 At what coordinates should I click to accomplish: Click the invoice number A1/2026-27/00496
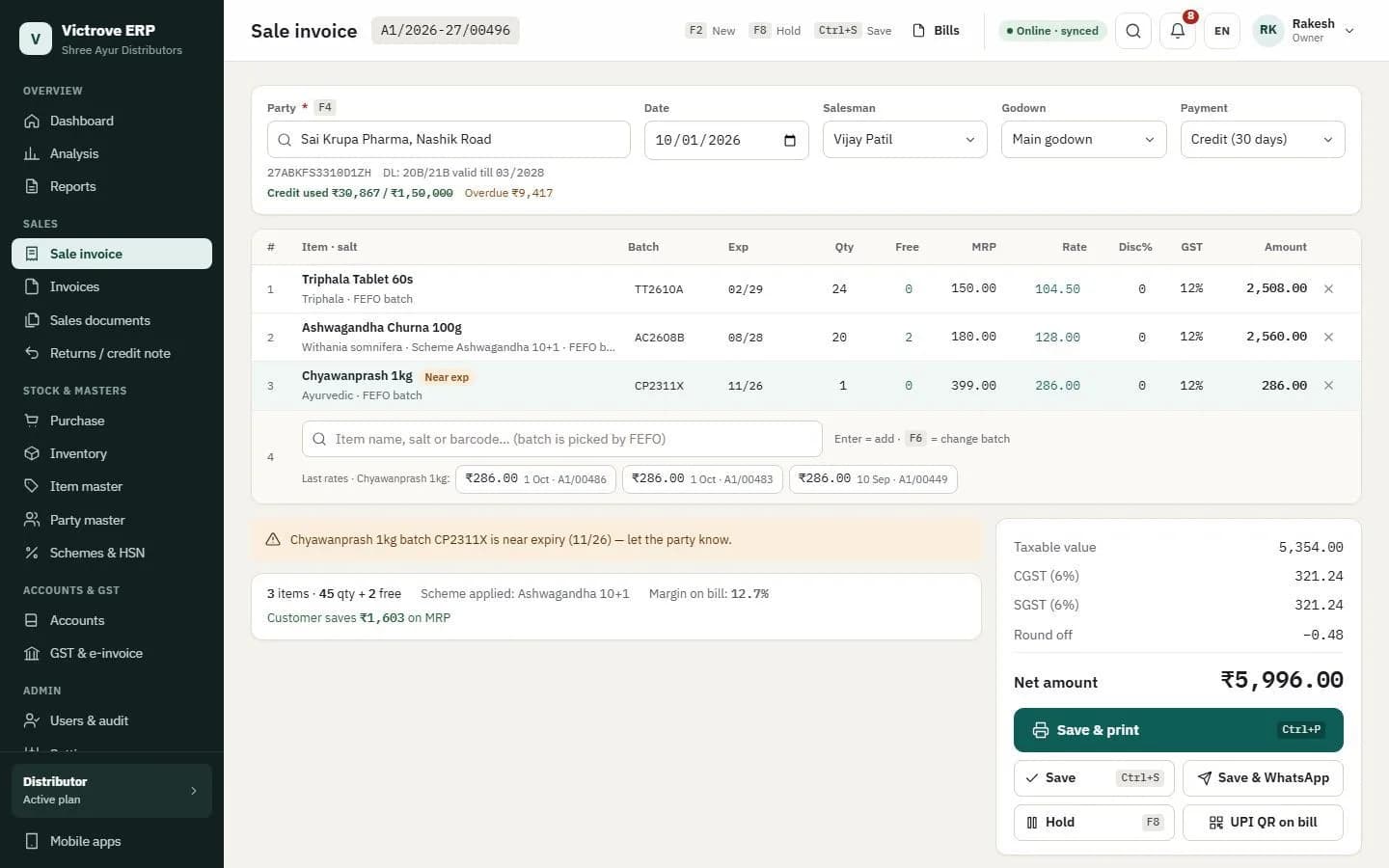446,31
